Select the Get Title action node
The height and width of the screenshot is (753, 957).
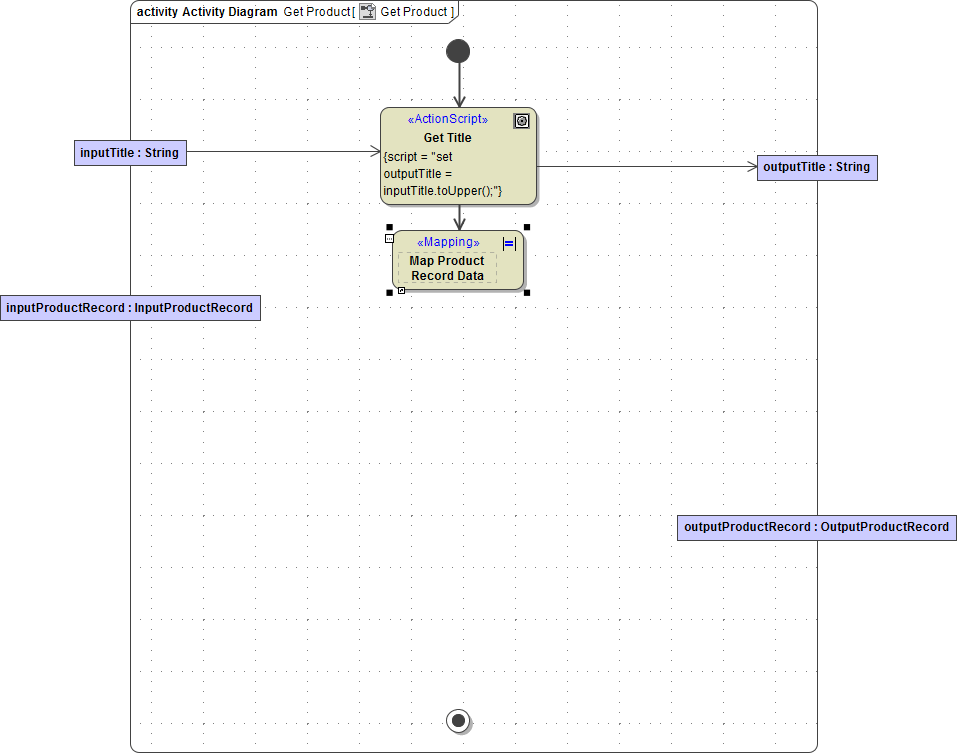tap(447, 137)
